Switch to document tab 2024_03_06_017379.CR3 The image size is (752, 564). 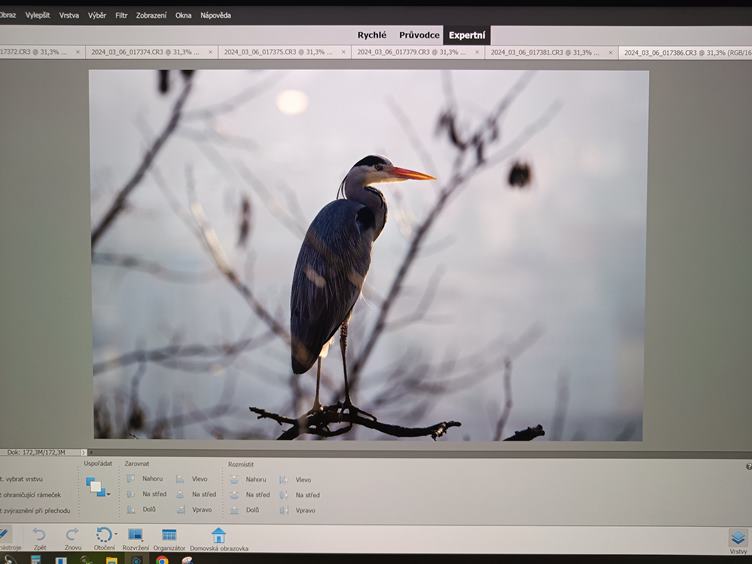click(418, 52)
